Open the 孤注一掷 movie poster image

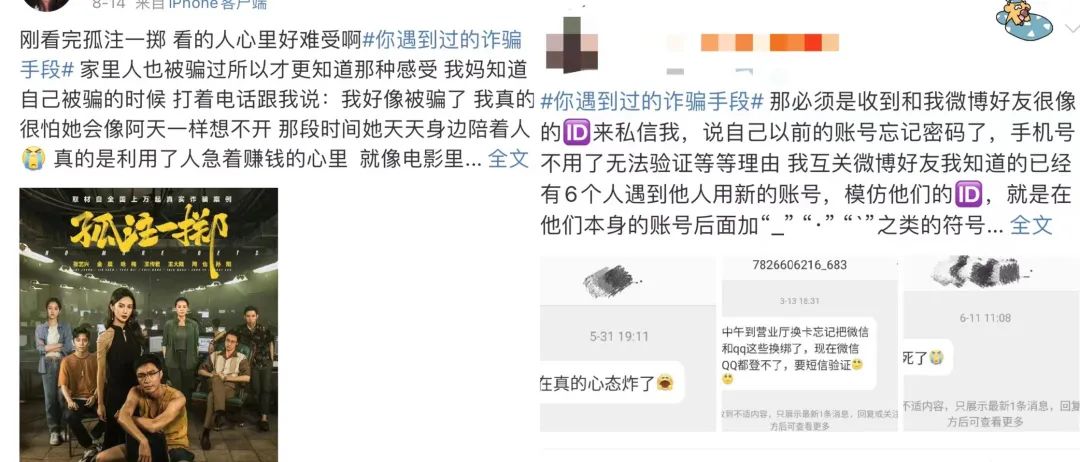tap(149, 324)
